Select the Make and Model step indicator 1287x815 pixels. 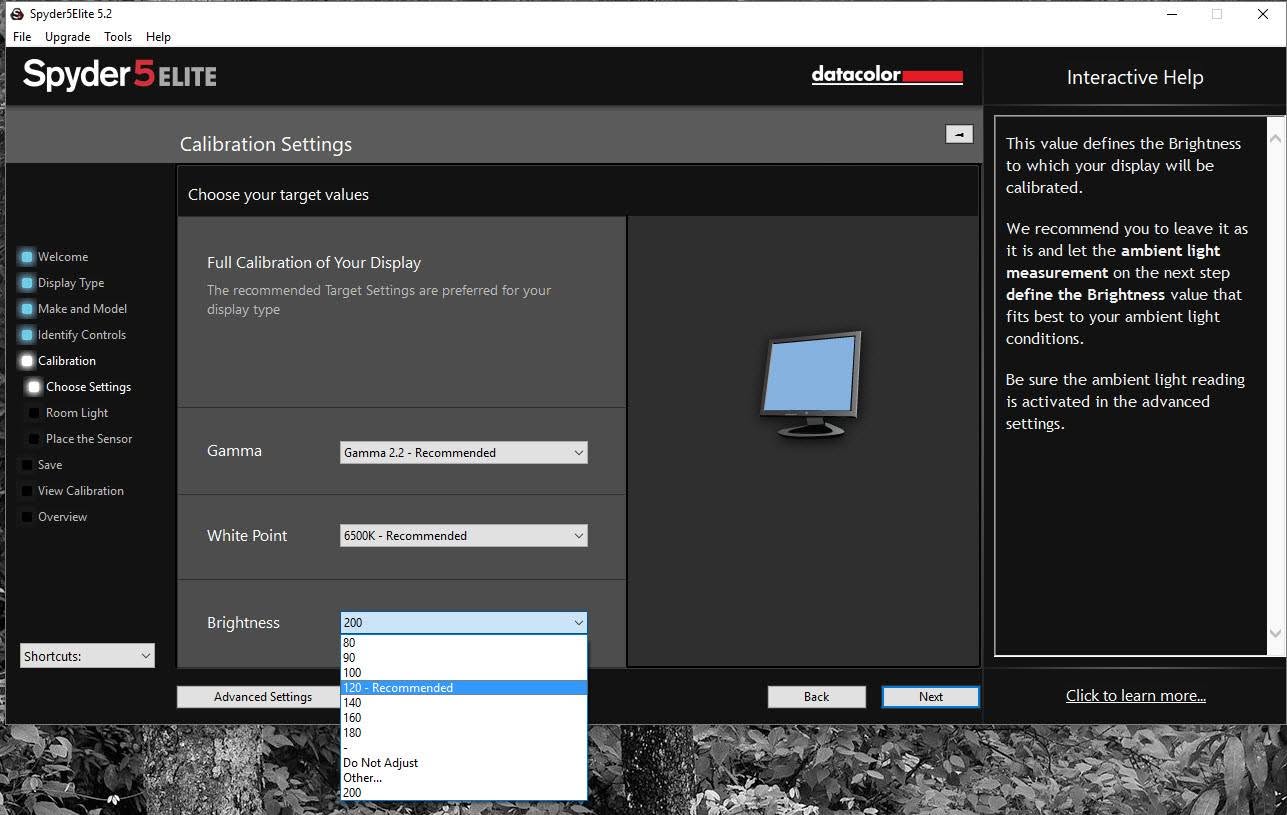[27, 309]
